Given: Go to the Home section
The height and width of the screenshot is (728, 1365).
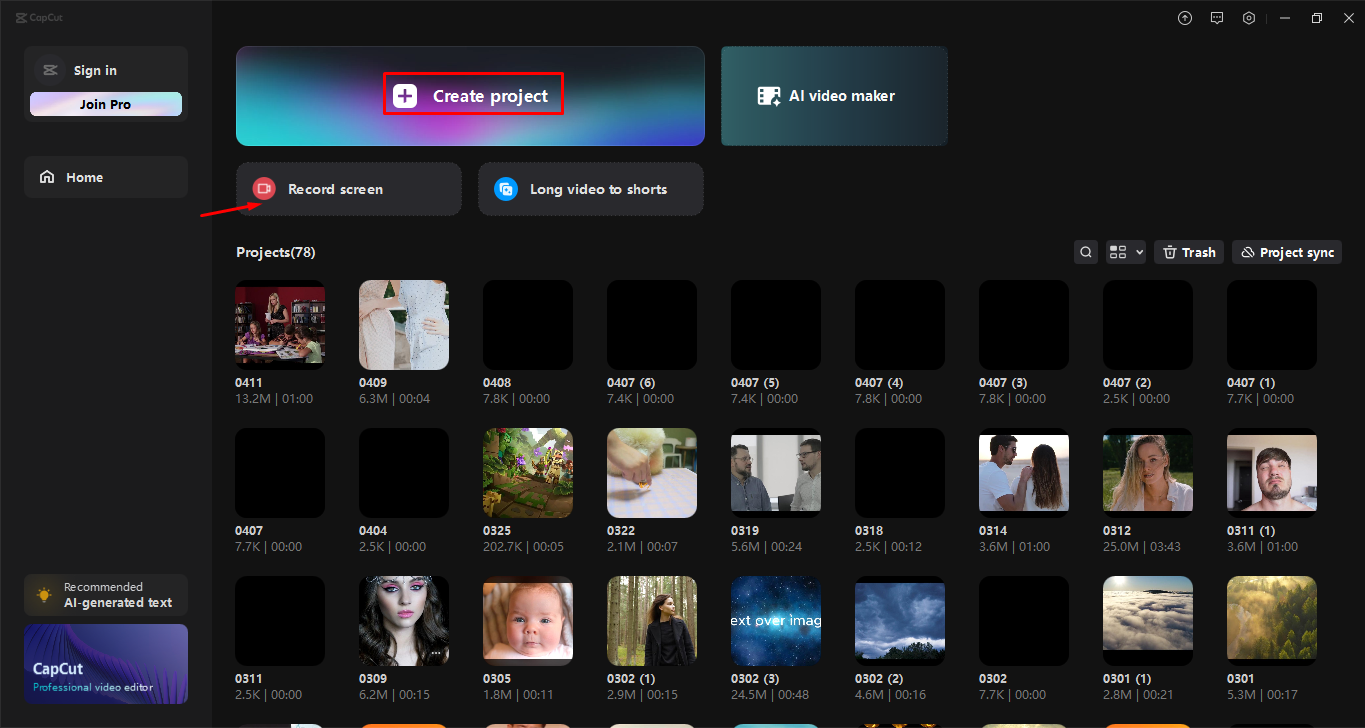Looking at the screenshot, I should pos(106,177).
